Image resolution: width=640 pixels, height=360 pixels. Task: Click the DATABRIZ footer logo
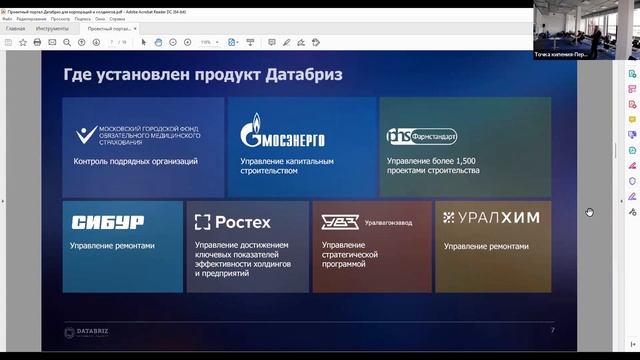[x=87, y=332]
